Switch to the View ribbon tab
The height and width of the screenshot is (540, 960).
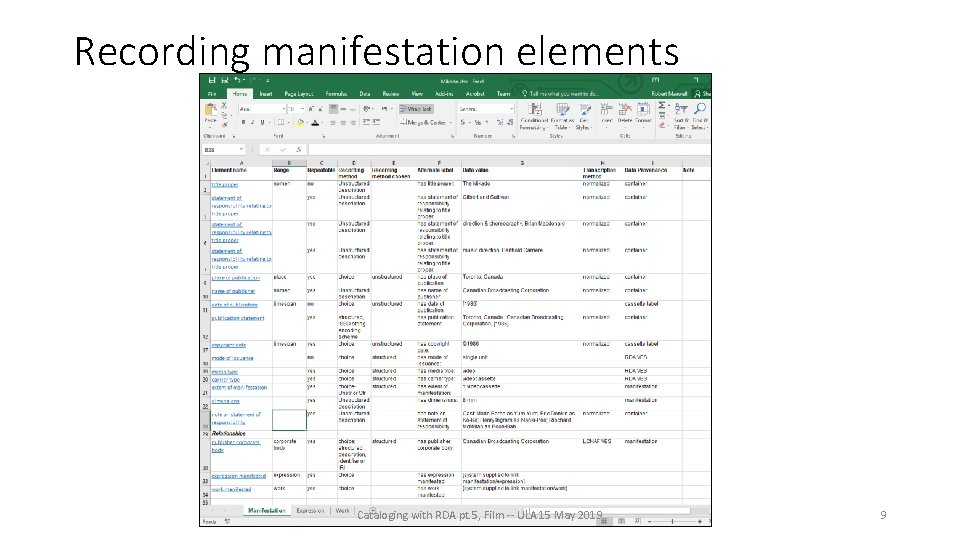click(x=418, y=94)
